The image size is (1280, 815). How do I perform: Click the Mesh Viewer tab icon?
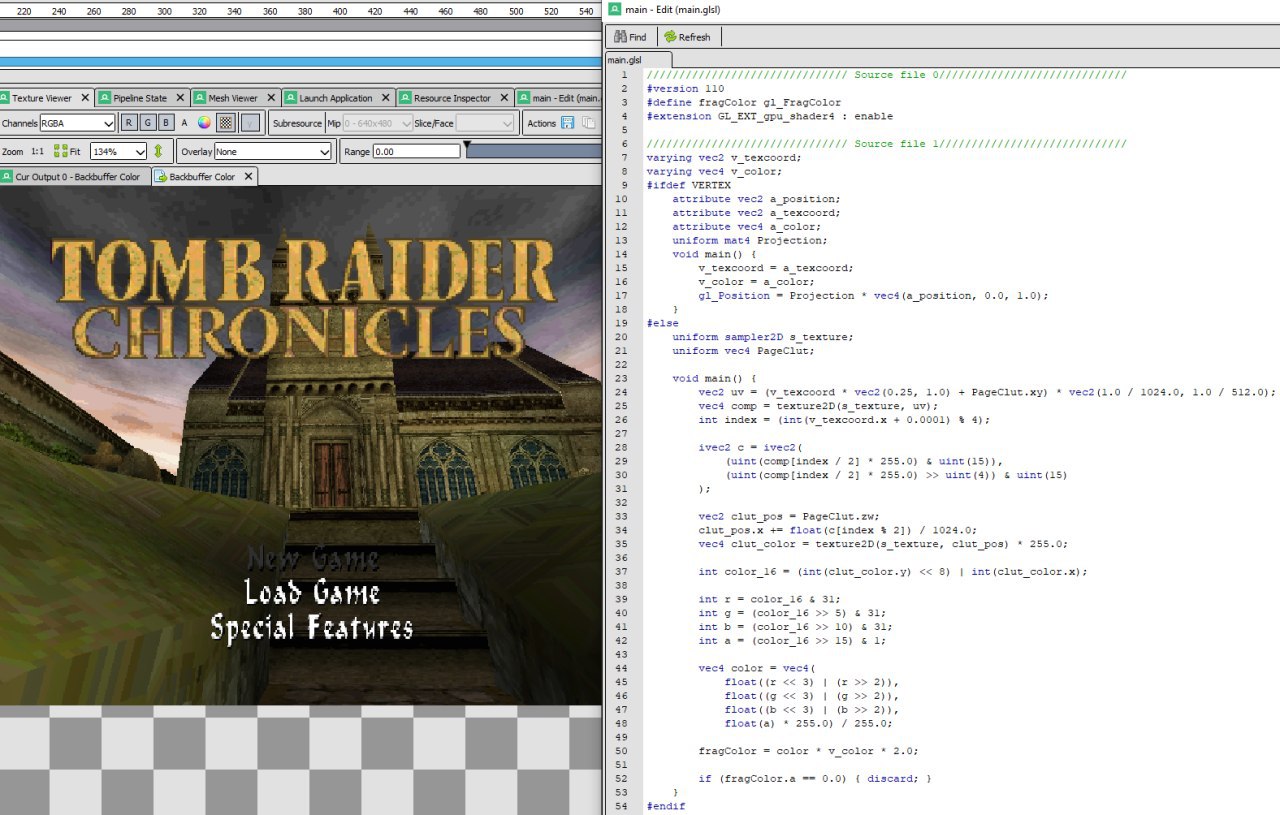200,98
